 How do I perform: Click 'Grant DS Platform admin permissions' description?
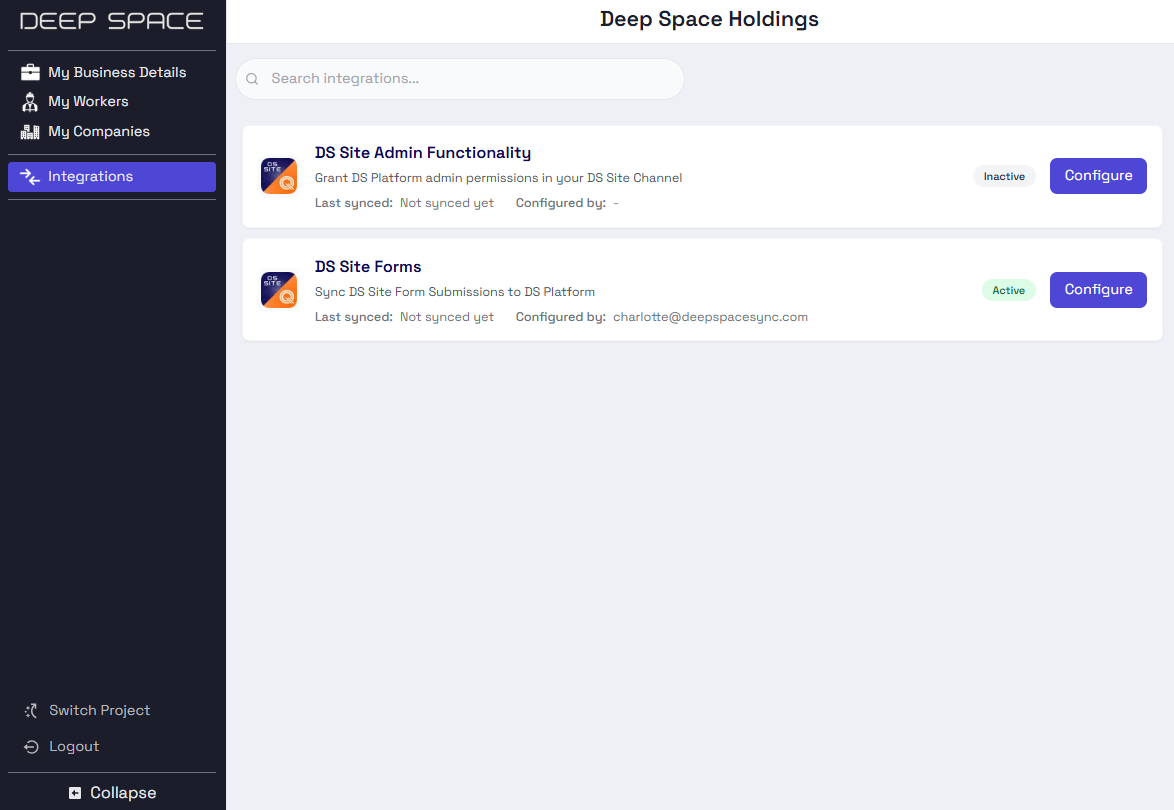pyautogui.click(x=498, y=178)
